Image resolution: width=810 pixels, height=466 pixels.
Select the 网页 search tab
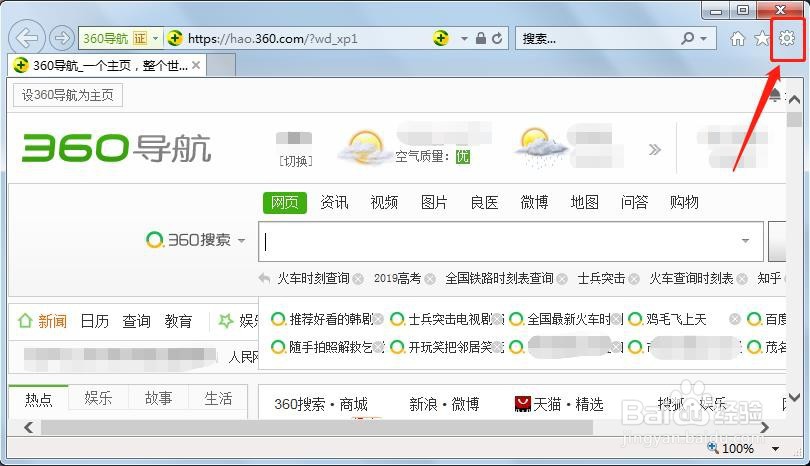click(285, 203)
